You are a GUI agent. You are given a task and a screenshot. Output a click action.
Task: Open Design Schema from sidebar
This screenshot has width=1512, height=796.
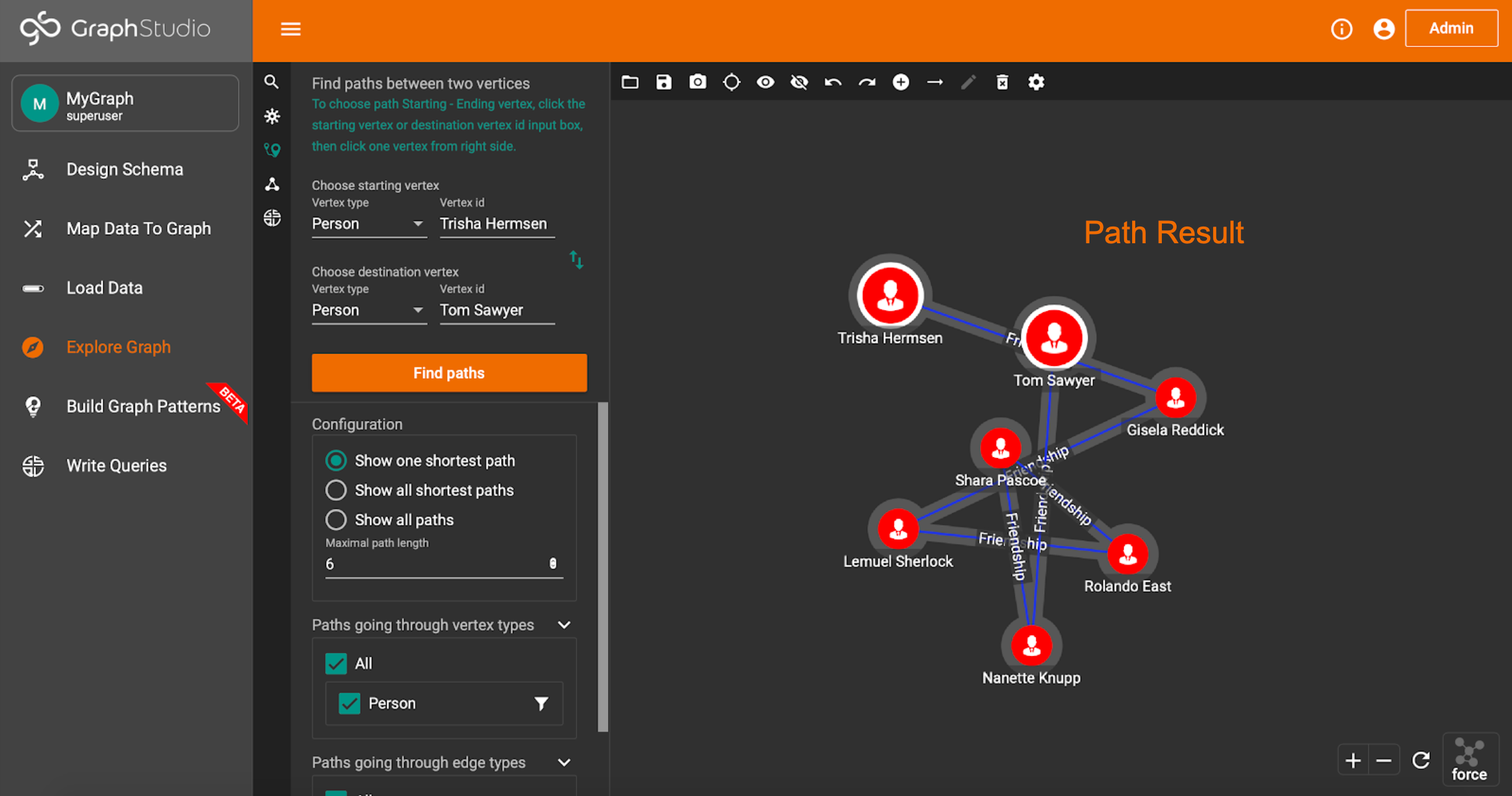[x=124, y=170]
